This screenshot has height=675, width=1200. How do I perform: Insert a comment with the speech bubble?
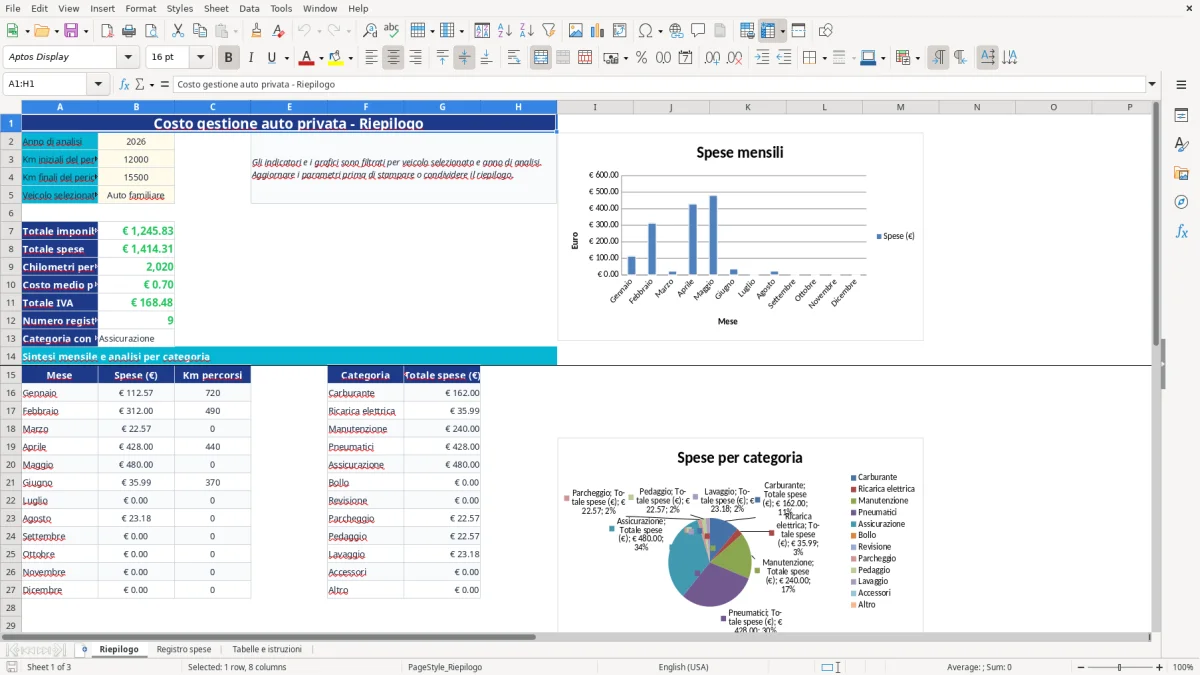[698, 31]
